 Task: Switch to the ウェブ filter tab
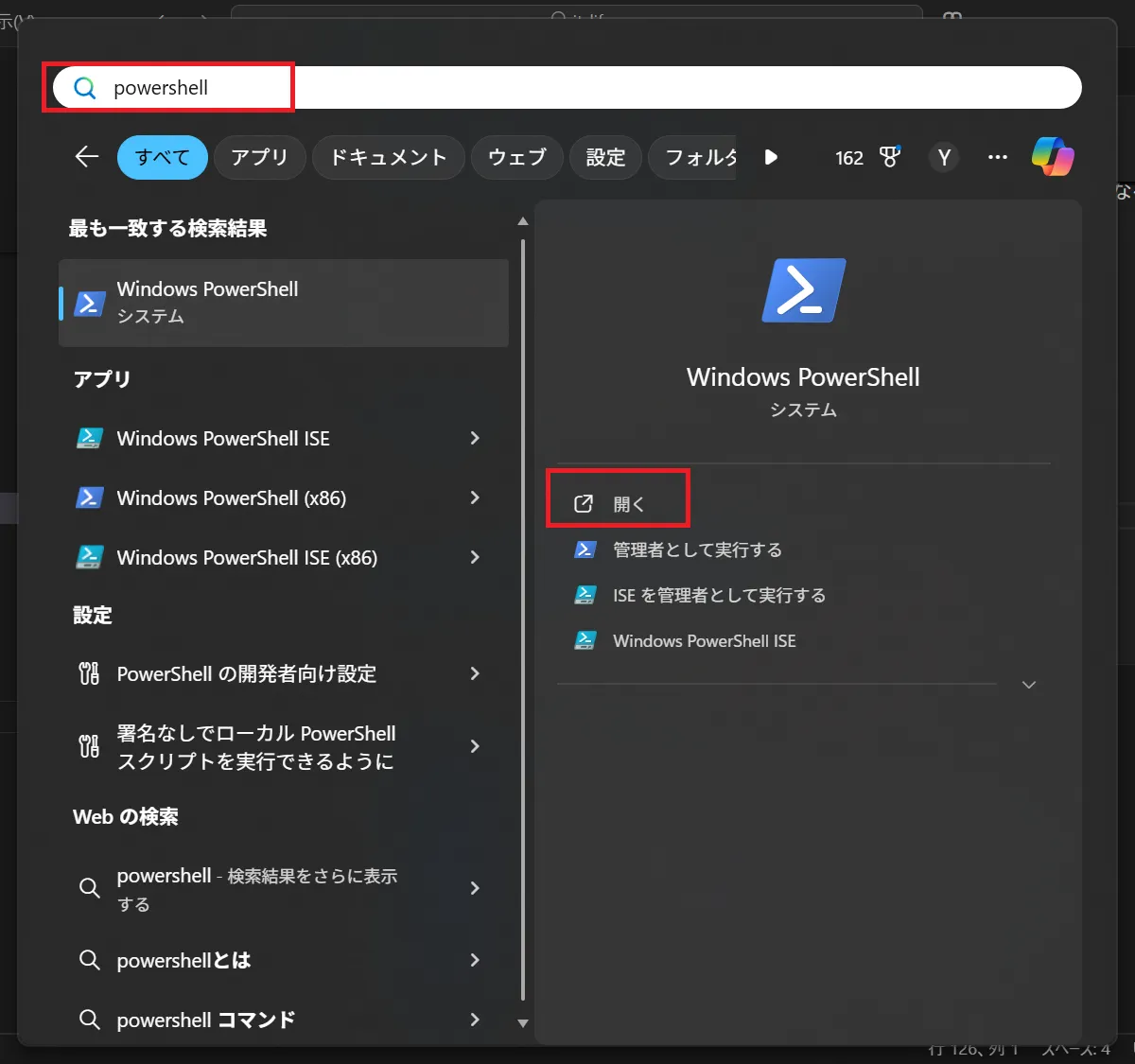pos(516,157)
